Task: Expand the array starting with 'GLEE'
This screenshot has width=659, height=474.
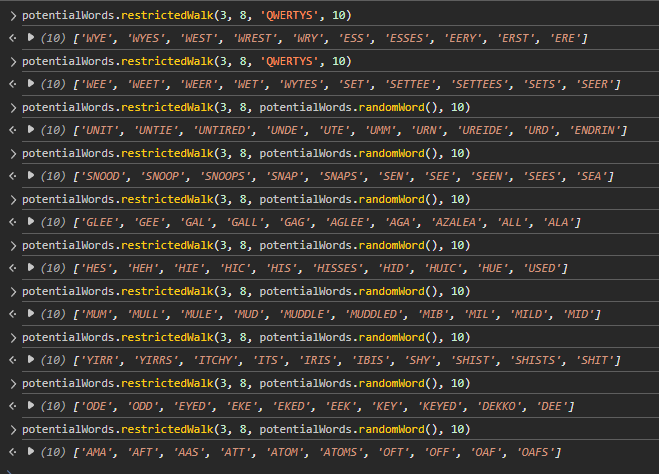Action: click(31, 221)
